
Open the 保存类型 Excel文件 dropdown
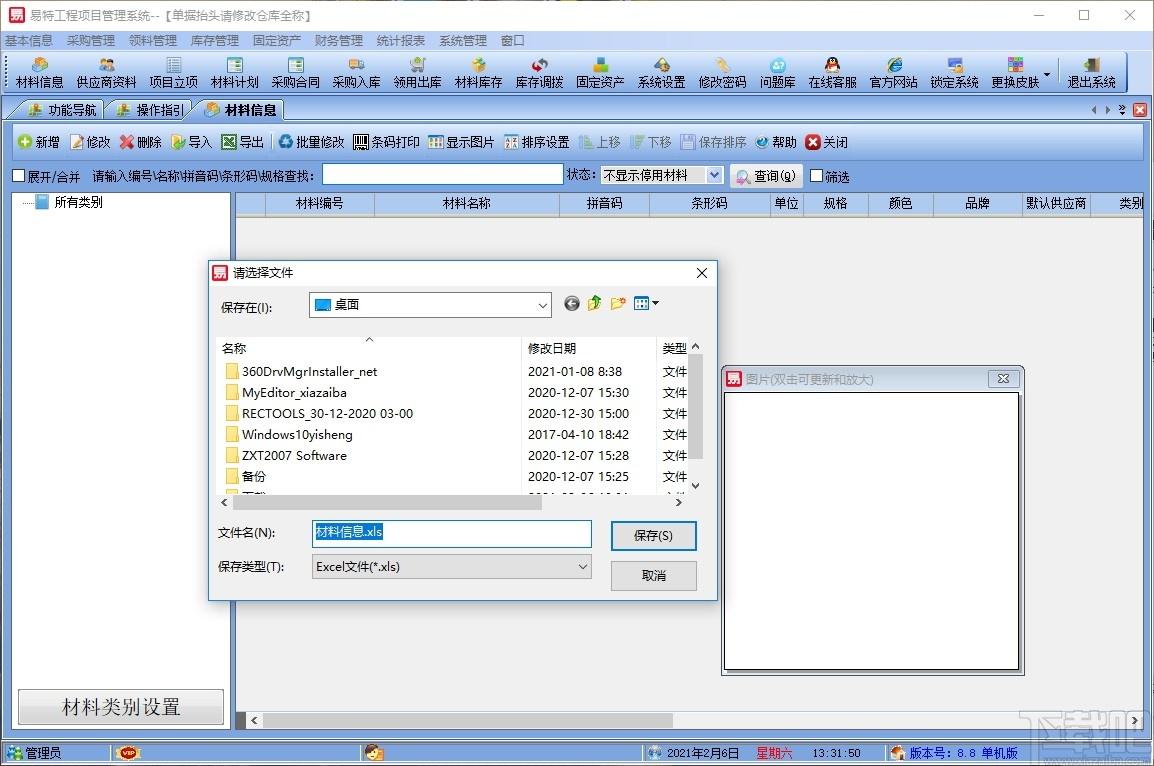[451, 567]
